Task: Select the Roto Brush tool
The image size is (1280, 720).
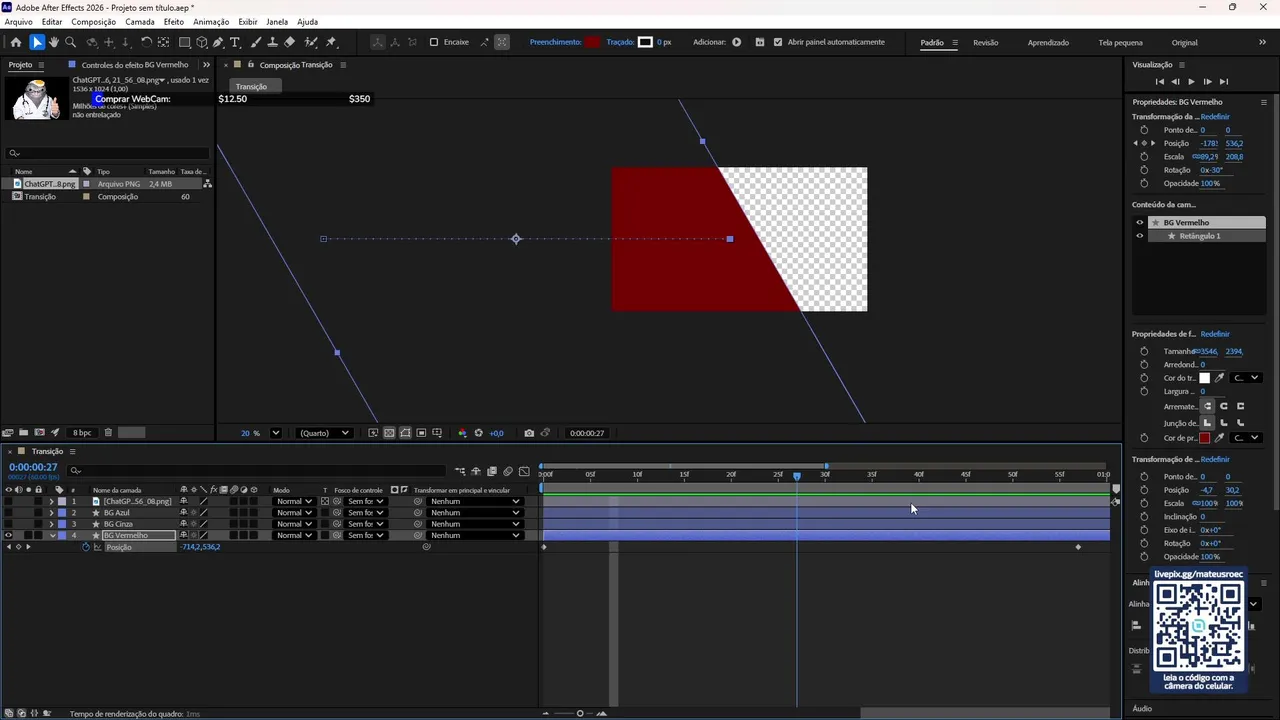Action: [x=311, y=42]
